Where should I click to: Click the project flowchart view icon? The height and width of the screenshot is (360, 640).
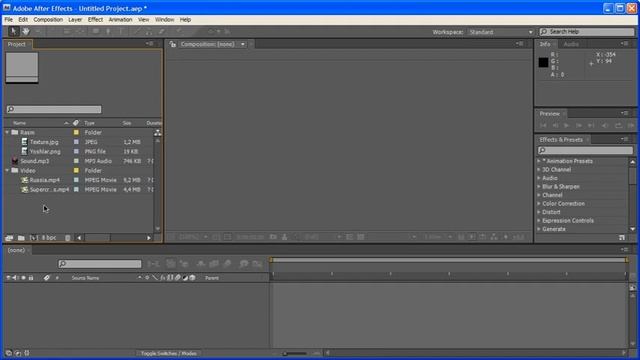tap(158, 133)
